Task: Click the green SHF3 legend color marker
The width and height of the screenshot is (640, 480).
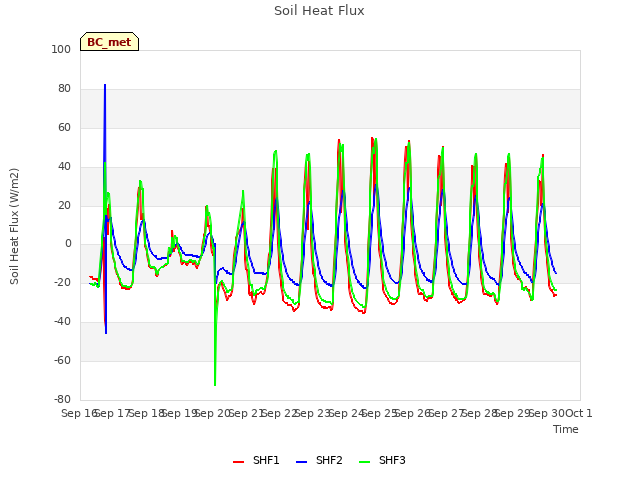Action: [x=364, y=462]
